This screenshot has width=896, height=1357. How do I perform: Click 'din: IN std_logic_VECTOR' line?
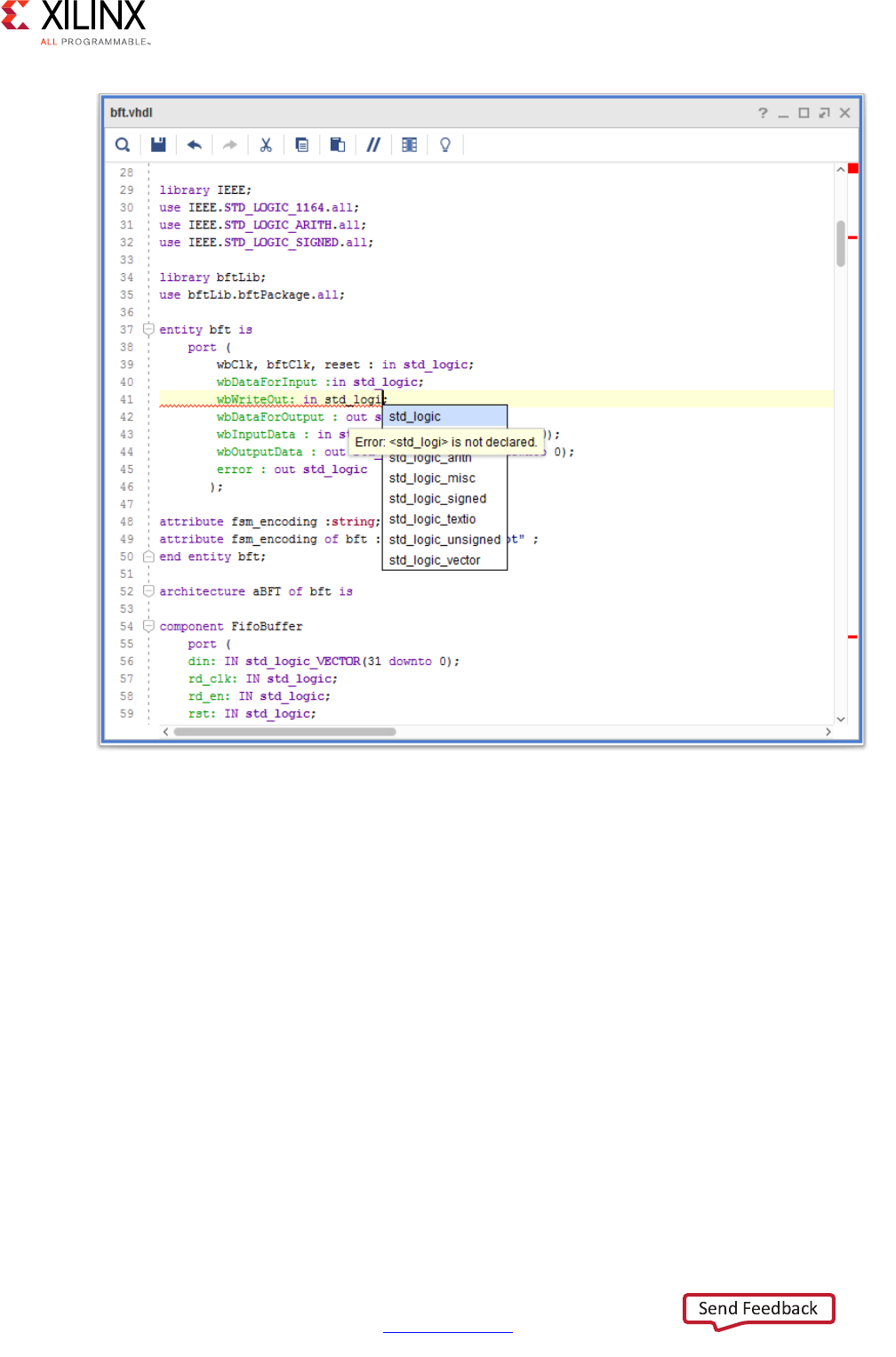click(x=324, y=662)
